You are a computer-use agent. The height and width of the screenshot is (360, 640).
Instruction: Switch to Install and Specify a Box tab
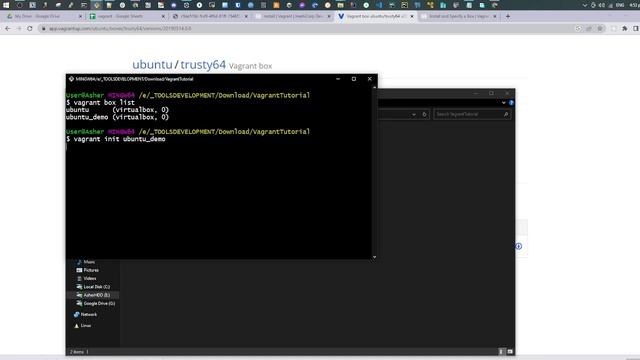(458, 16)
